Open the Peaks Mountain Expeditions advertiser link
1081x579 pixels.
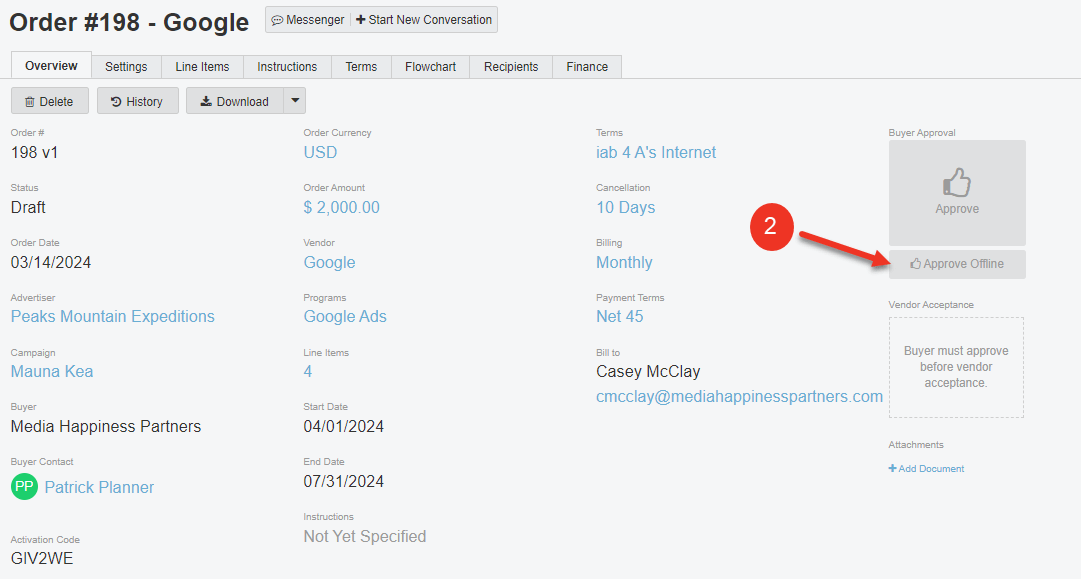[112, 316]
